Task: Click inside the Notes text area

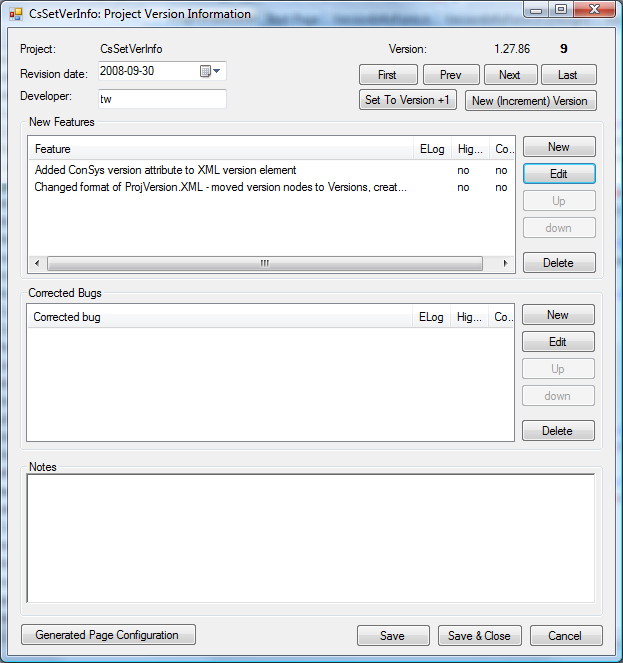Action: (x=310, y=537)
